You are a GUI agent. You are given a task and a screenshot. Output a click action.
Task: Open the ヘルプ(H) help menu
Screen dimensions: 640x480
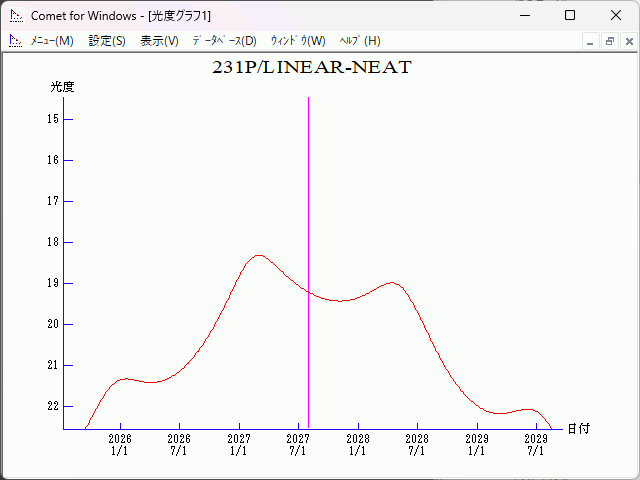tap(360, 41)
